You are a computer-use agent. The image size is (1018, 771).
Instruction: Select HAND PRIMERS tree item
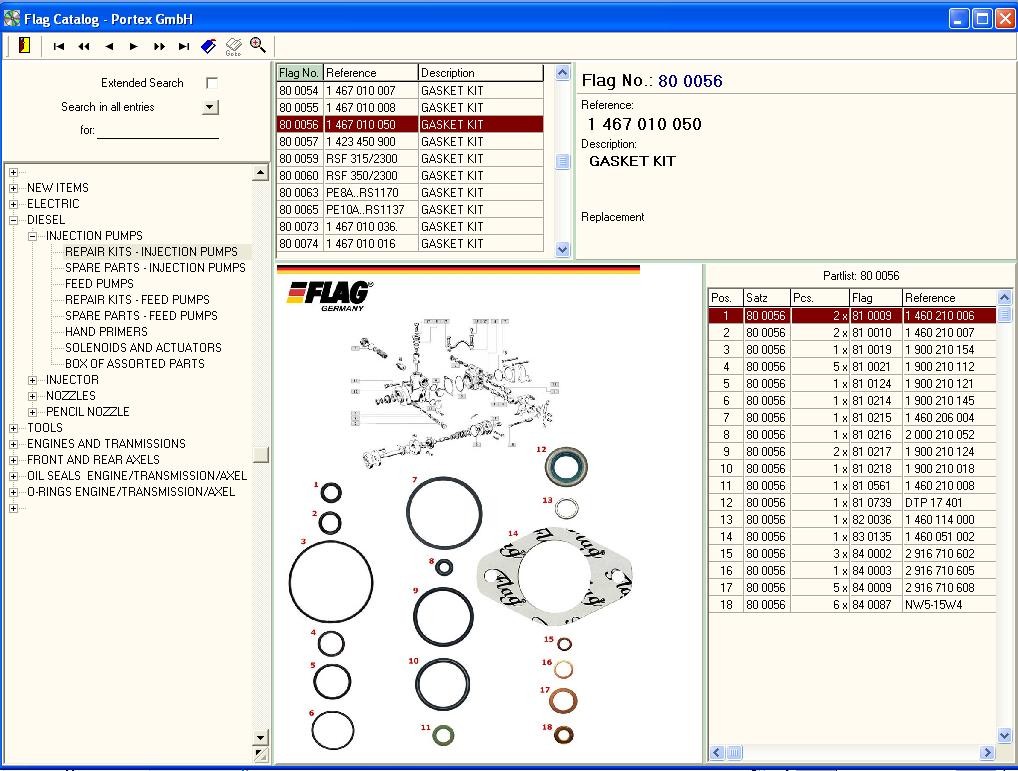[x=106, y=332]
